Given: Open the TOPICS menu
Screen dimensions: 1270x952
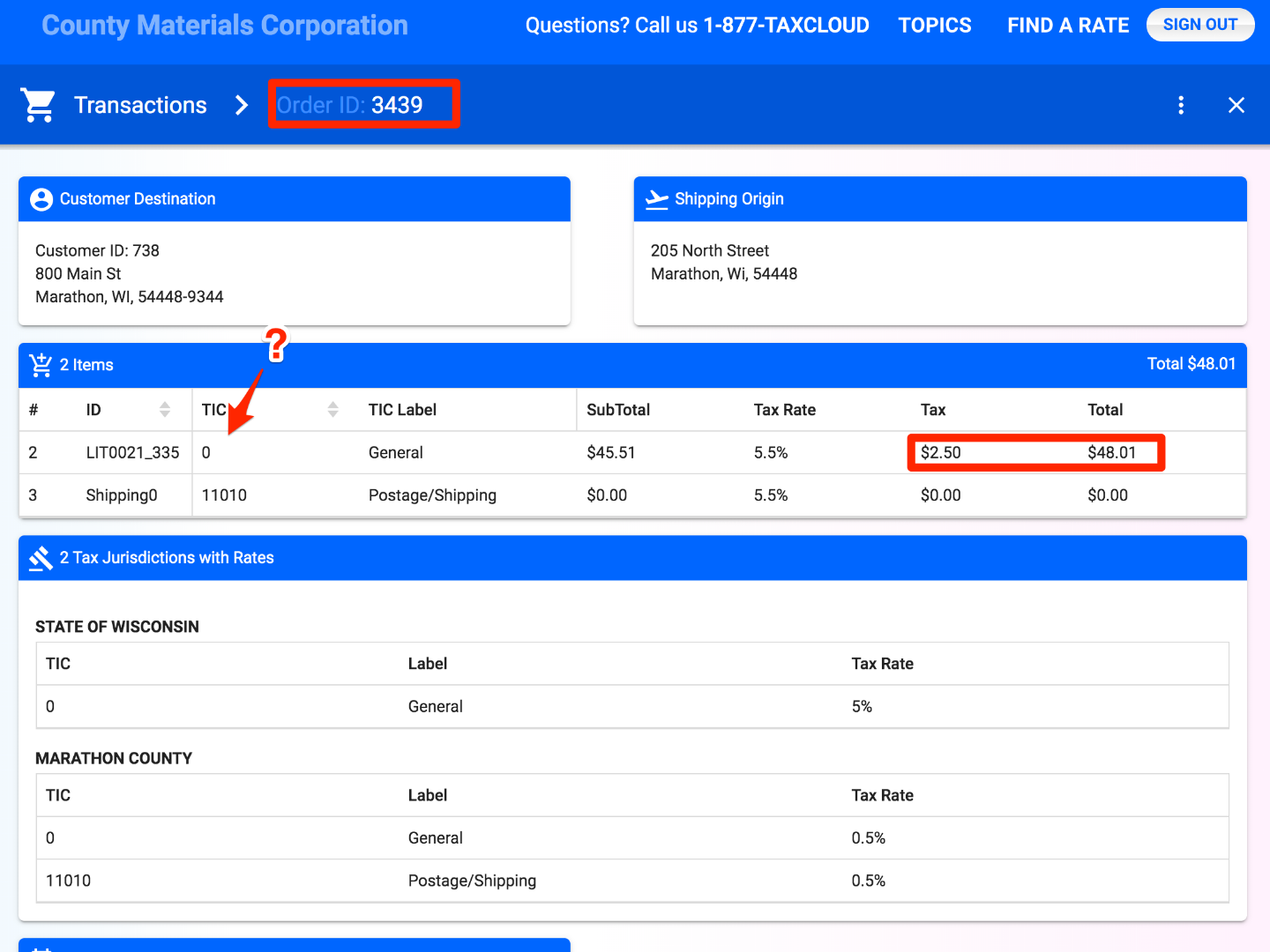Looking at the screenshot, I should tap(934, 26).
